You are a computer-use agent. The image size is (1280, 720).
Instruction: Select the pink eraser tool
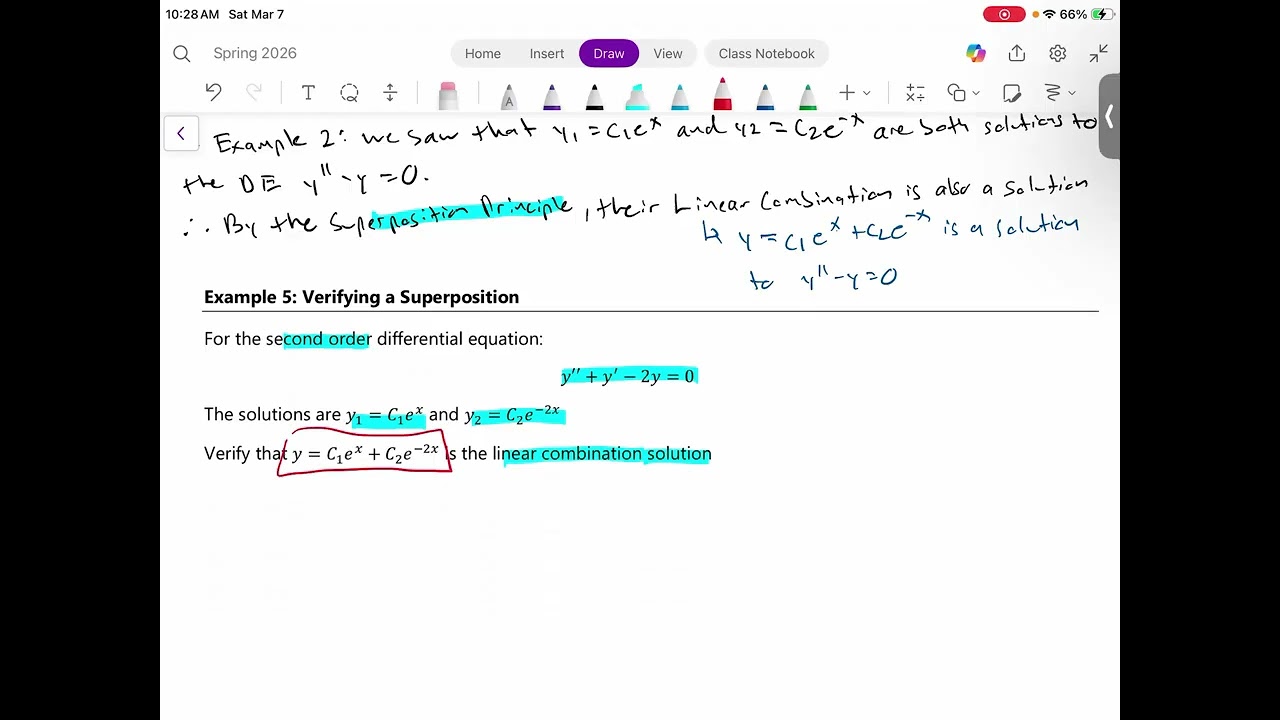coord(448,96)
